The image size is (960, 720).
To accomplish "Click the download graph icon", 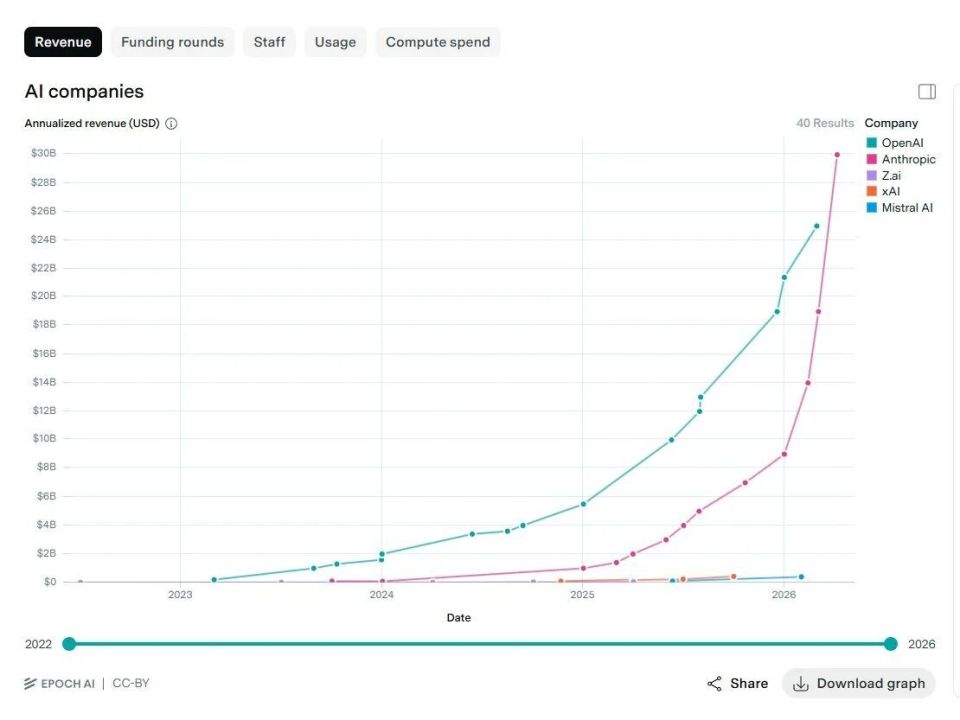I will [800, 684].
